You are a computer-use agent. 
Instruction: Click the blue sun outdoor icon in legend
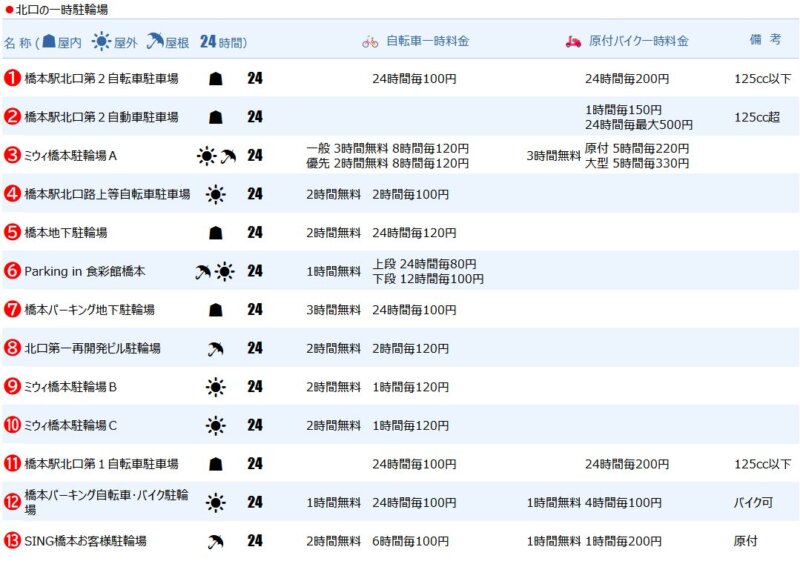pyautogui.click(x=101, y=41)
